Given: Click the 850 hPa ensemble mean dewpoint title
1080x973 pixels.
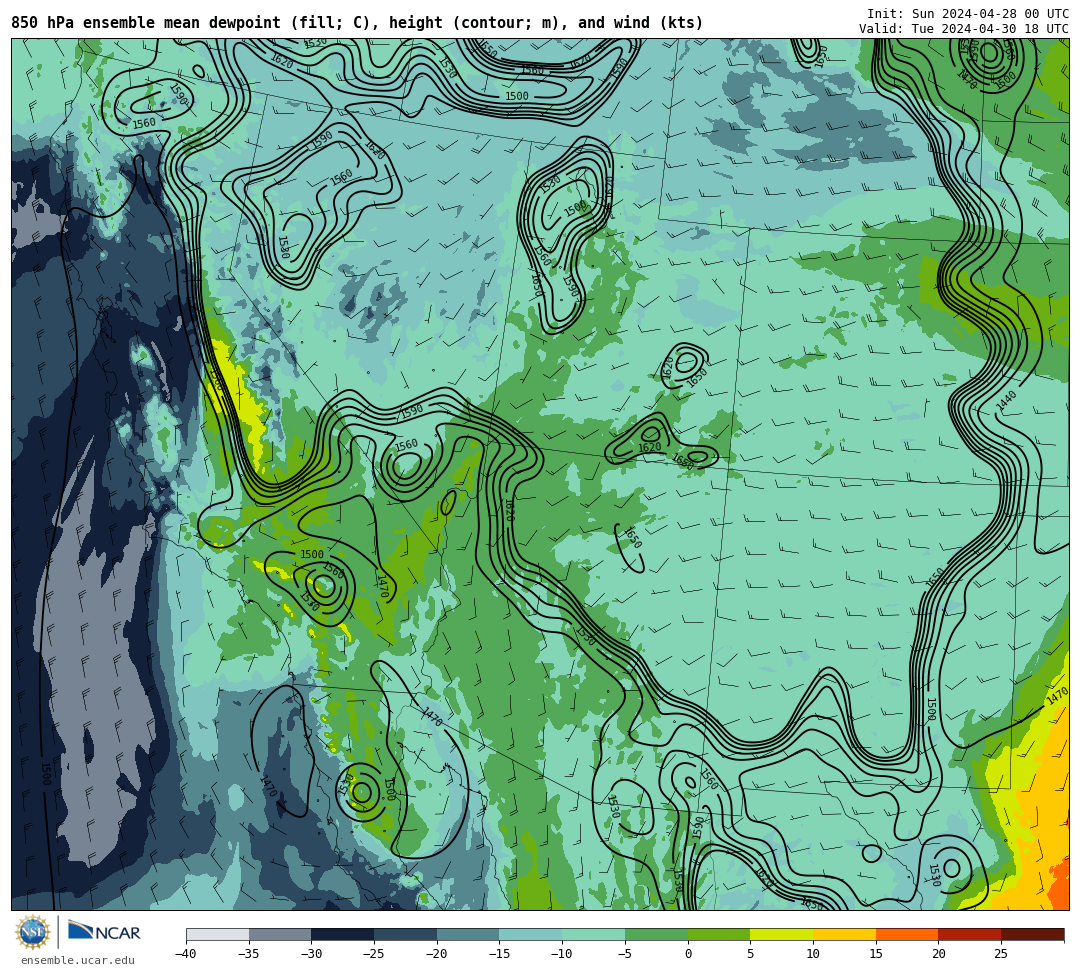Looking at the screenshot, I should click(x=357, y=23).
